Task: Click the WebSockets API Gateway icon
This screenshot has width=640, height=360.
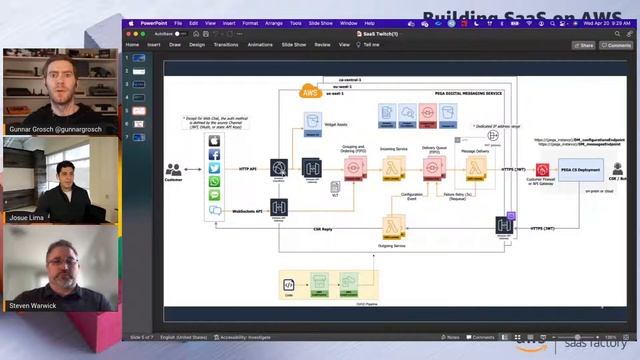Action: [x=279, y=207]
